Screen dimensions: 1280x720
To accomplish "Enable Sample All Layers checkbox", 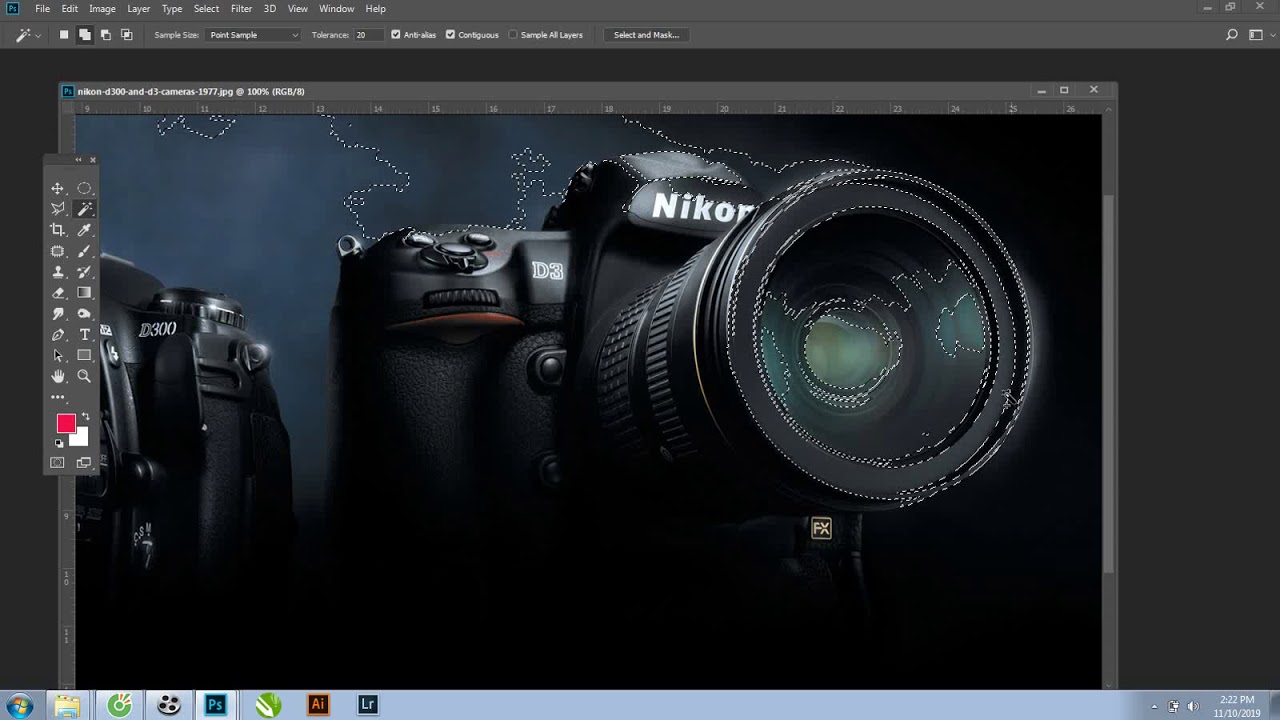I will [513, 35].
